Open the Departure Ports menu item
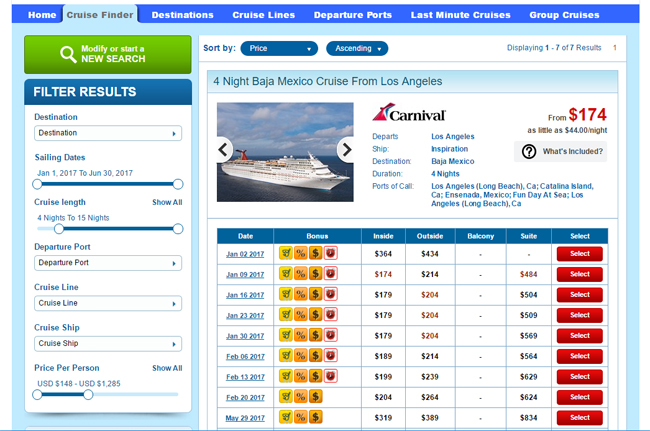The height and width of the screenshot is (431, 650). [353, 15]
